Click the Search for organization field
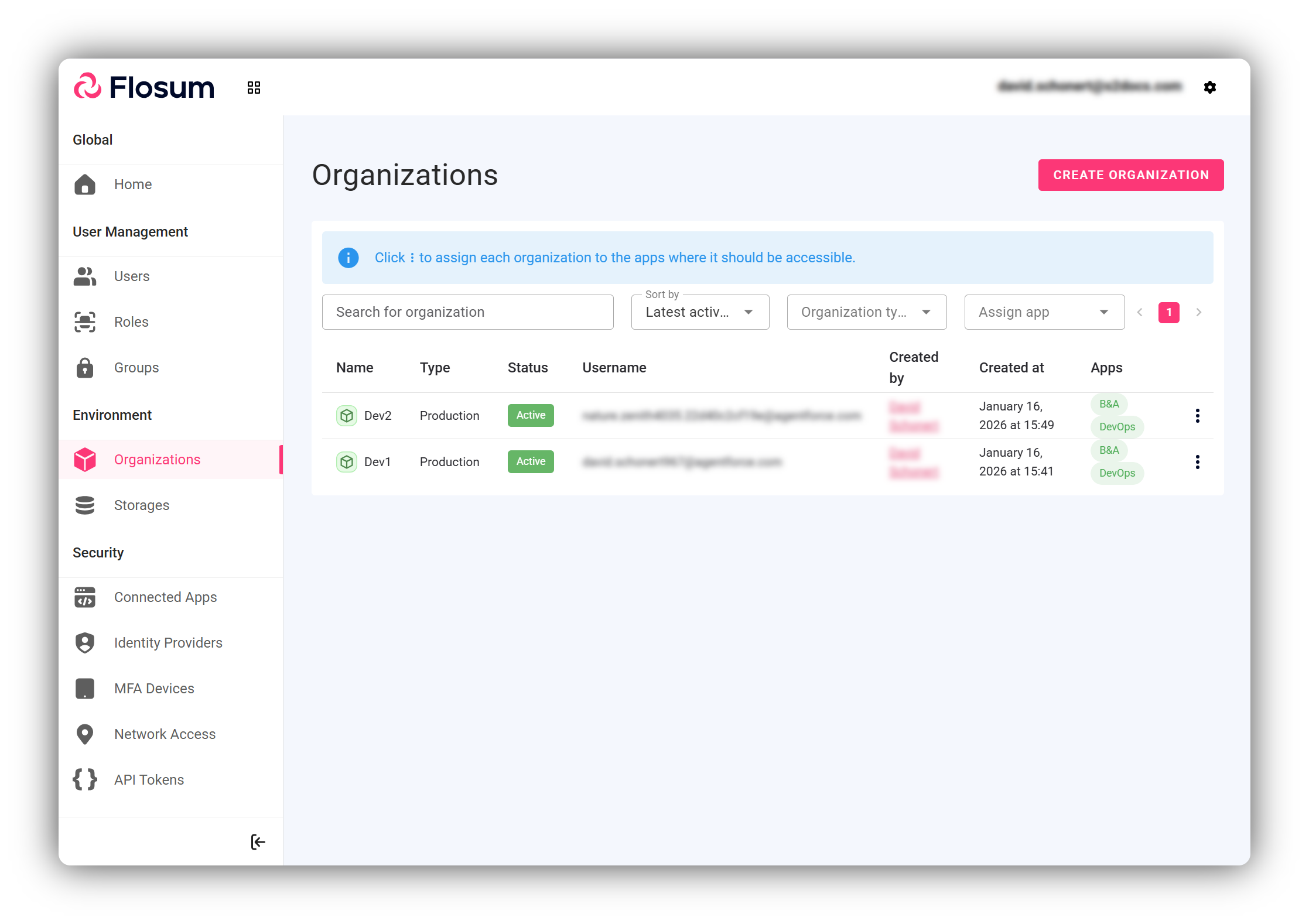The height and width of the screenshot is (924, 1309). tap(467, 312)
